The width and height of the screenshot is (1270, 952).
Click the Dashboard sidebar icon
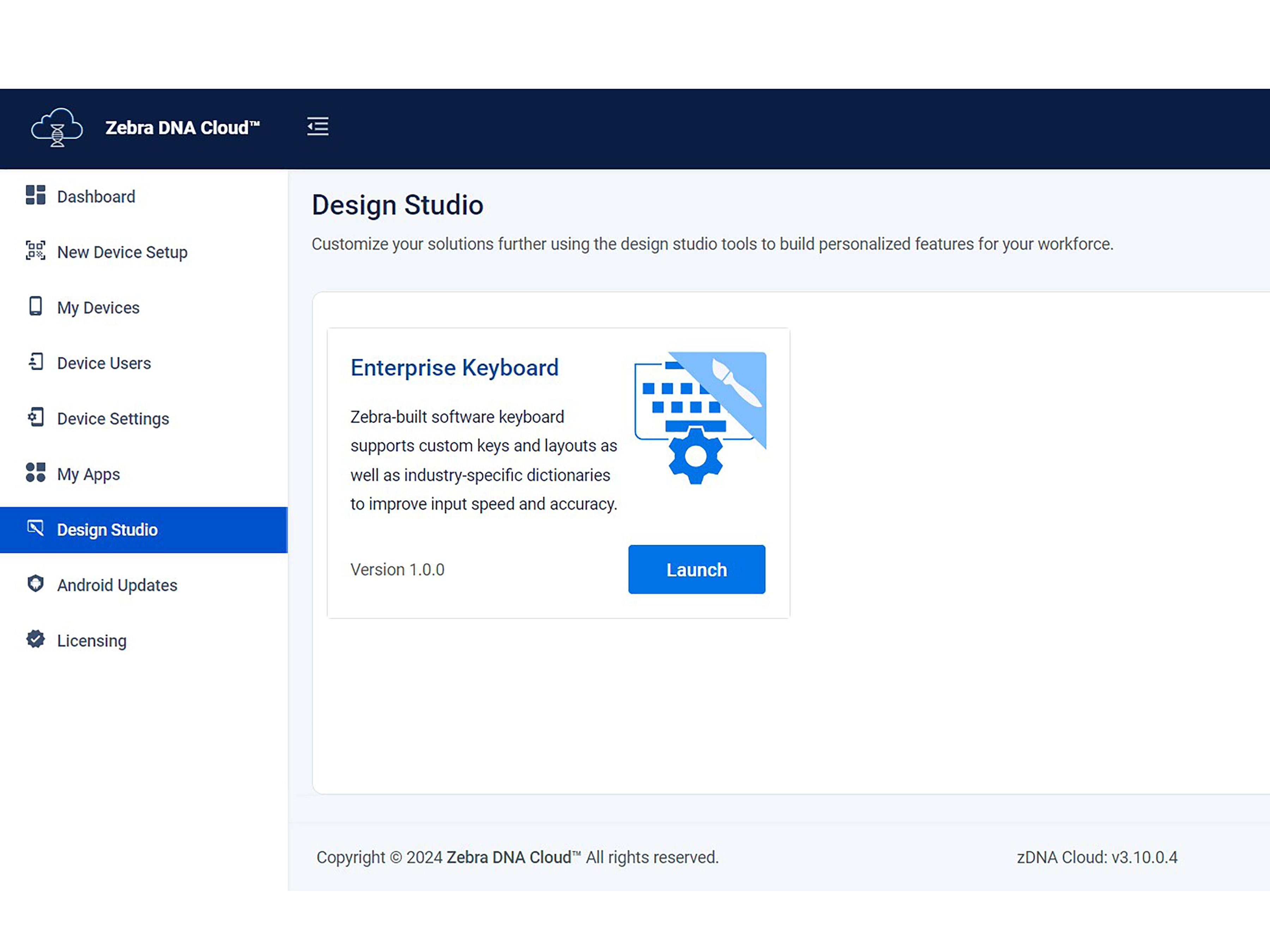pyautogui.click(x=35, y=196)
